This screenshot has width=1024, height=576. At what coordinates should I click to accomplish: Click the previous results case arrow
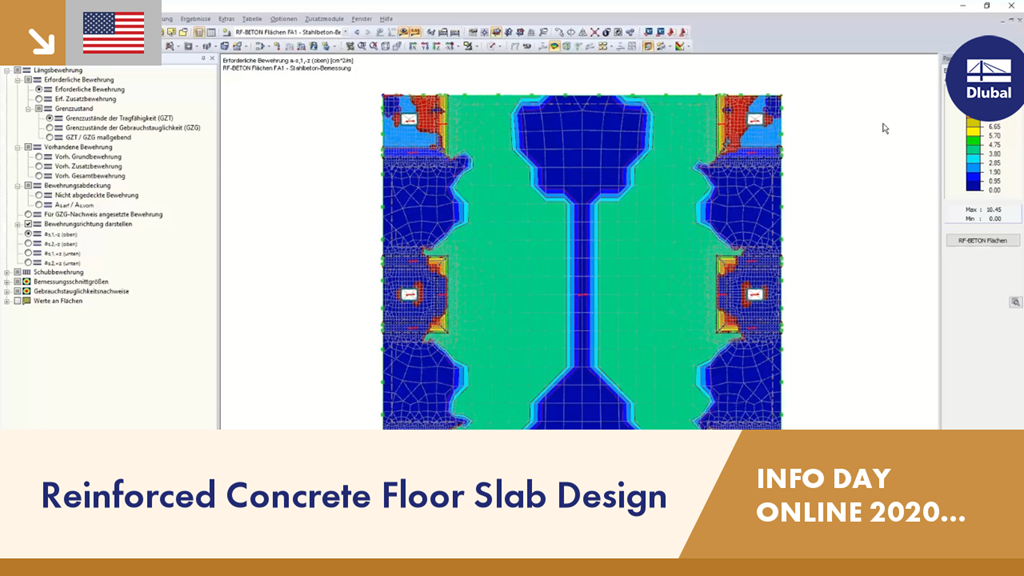click(357, 32)
